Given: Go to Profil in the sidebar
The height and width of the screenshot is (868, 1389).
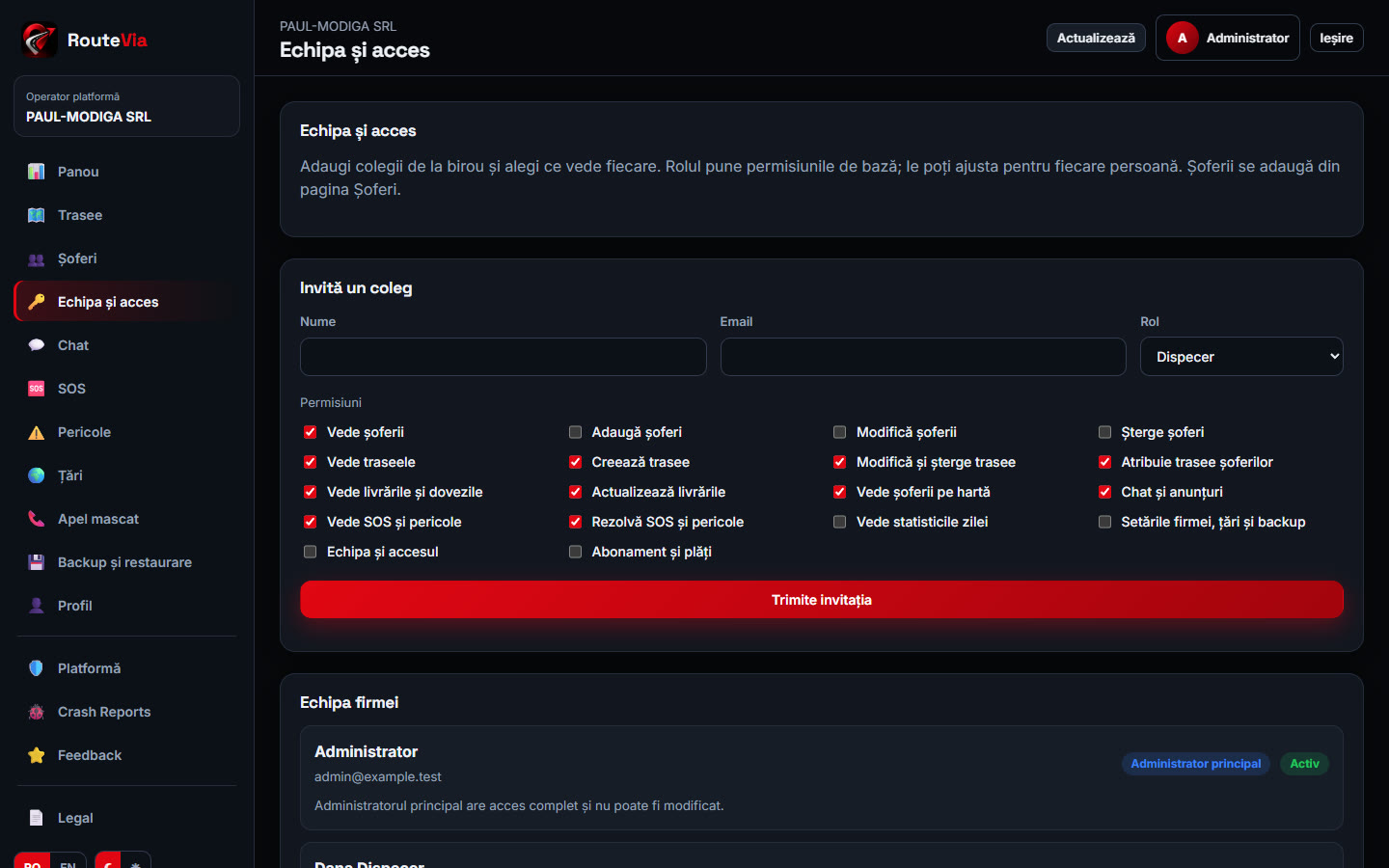Looking at the screenshot, I should click(x=125, y=606).
